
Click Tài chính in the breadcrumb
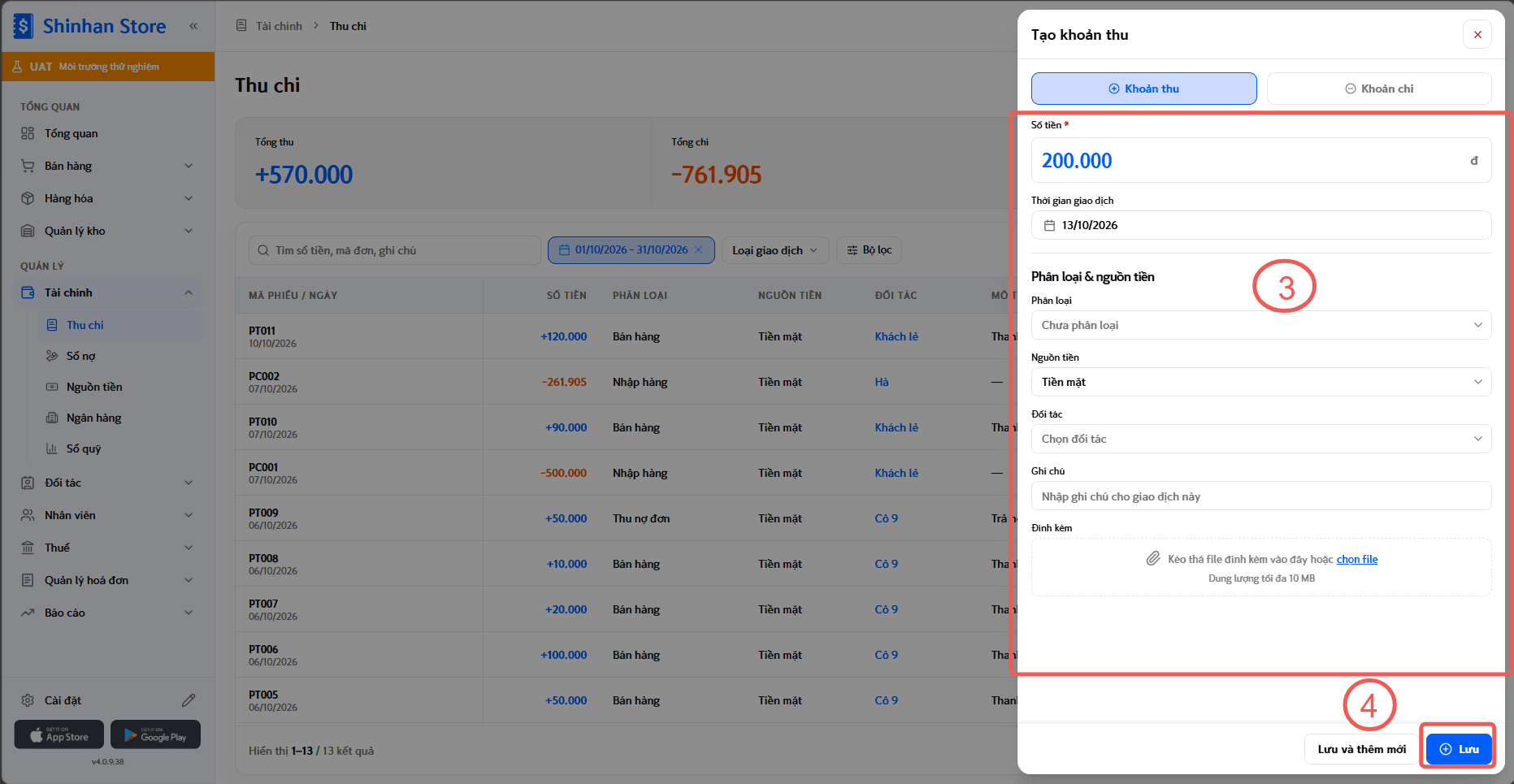[x=279, y=26]
